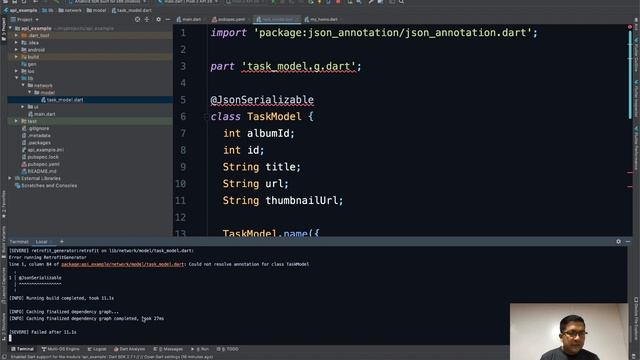The image size is (640, 360).
Task: Hide the Project tool window
Action: pyautogui.click(x=168, y=19)
